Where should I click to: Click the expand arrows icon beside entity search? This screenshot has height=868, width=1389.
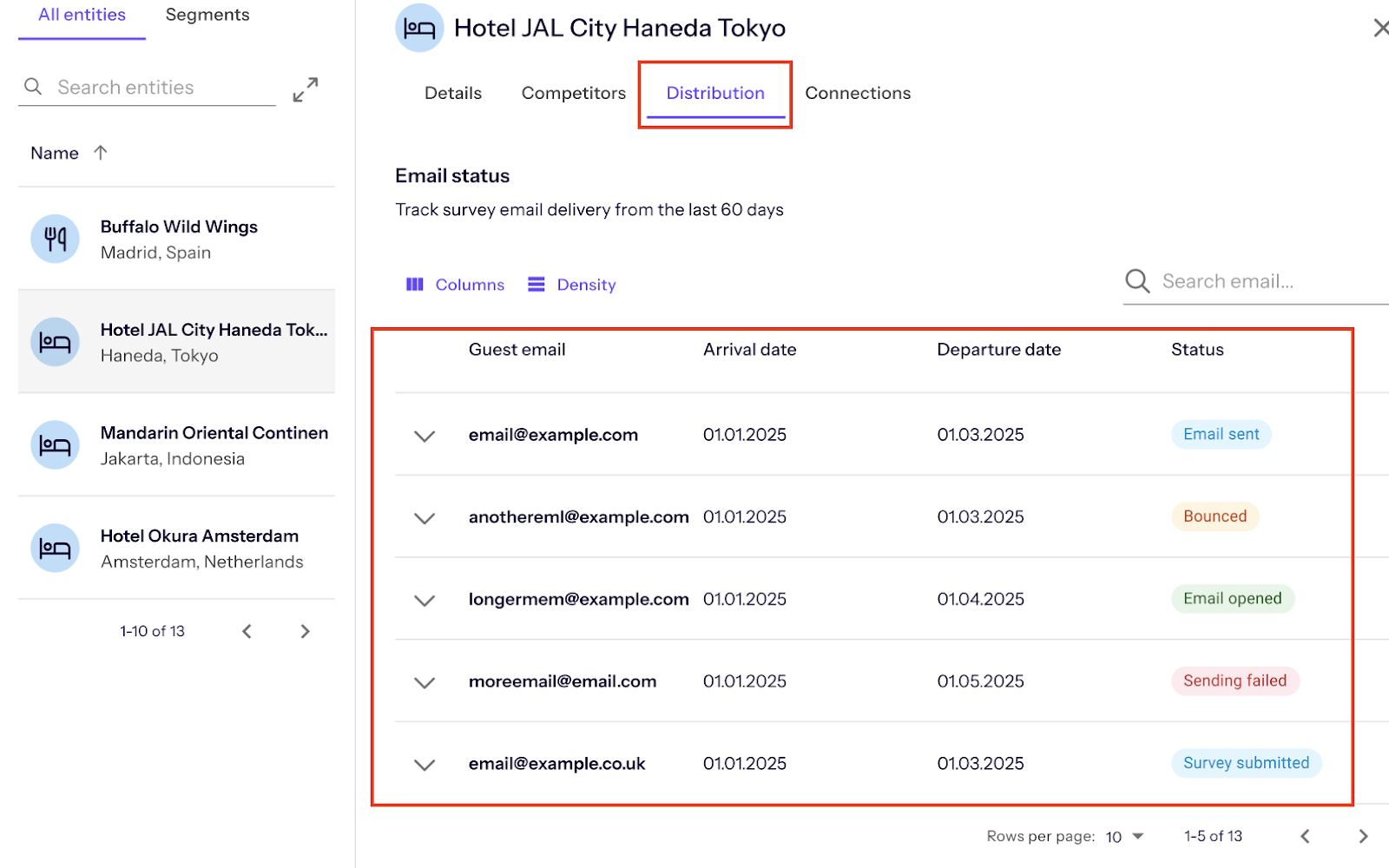click(x=306, y=89)
